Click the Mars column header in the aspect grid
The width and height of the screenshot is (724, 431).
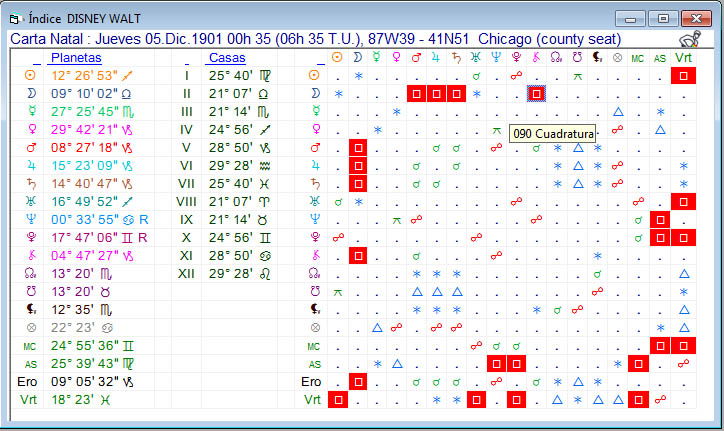pos(416,57)
